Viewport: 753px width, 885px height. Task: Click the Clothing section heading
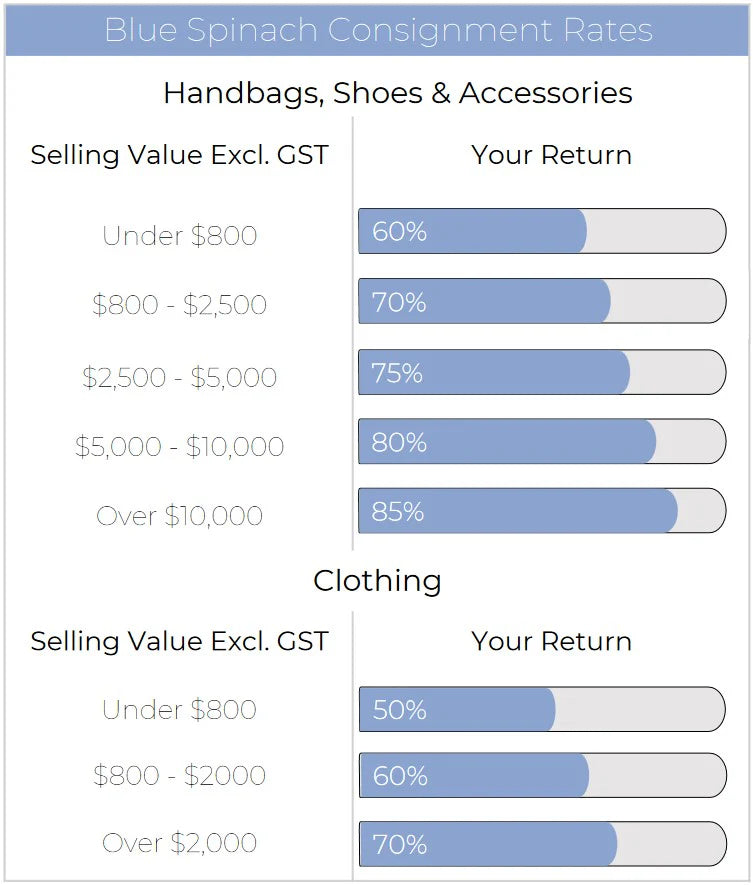click(377, 581)
